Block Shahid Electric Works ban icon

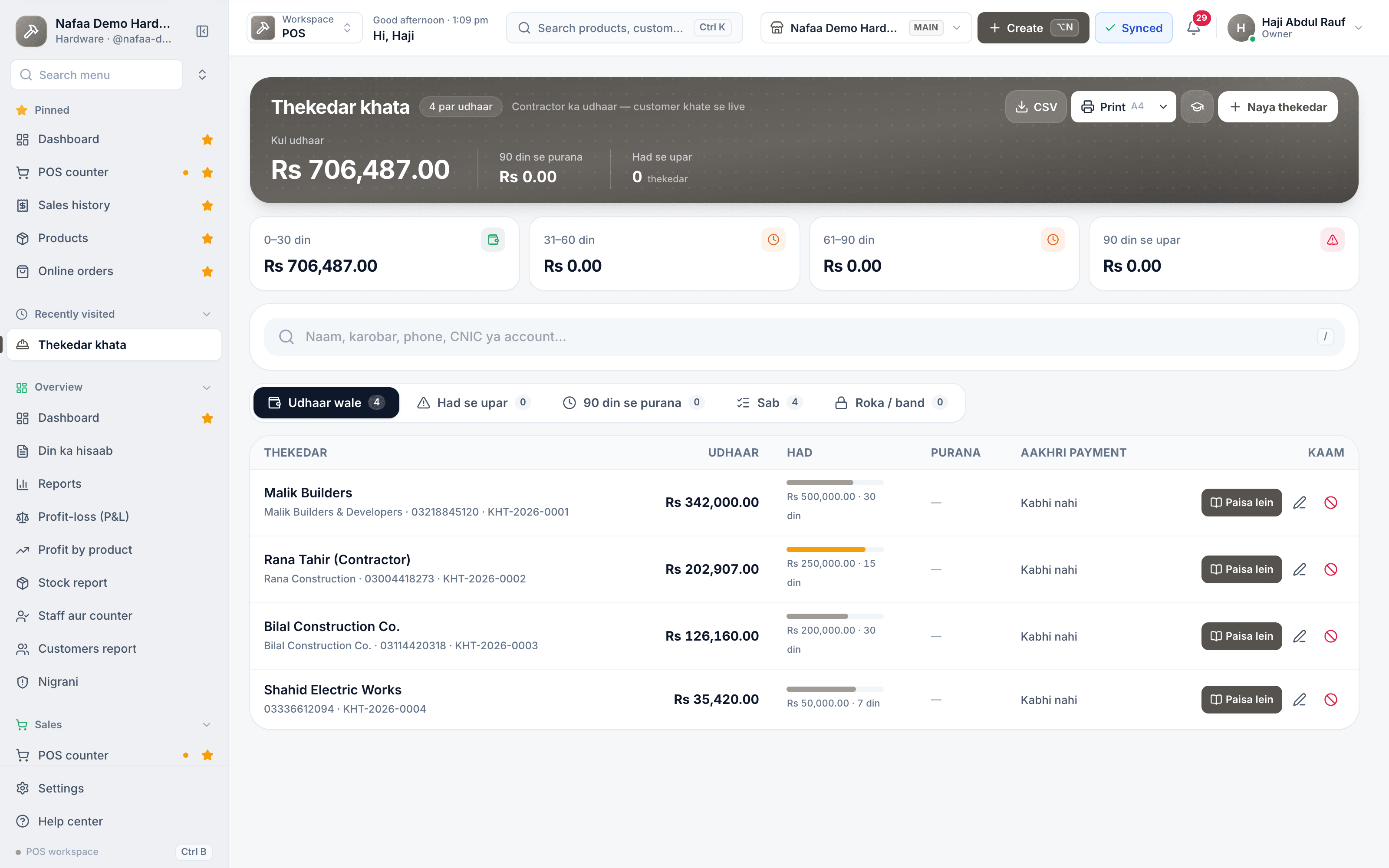pos(1330,699)
